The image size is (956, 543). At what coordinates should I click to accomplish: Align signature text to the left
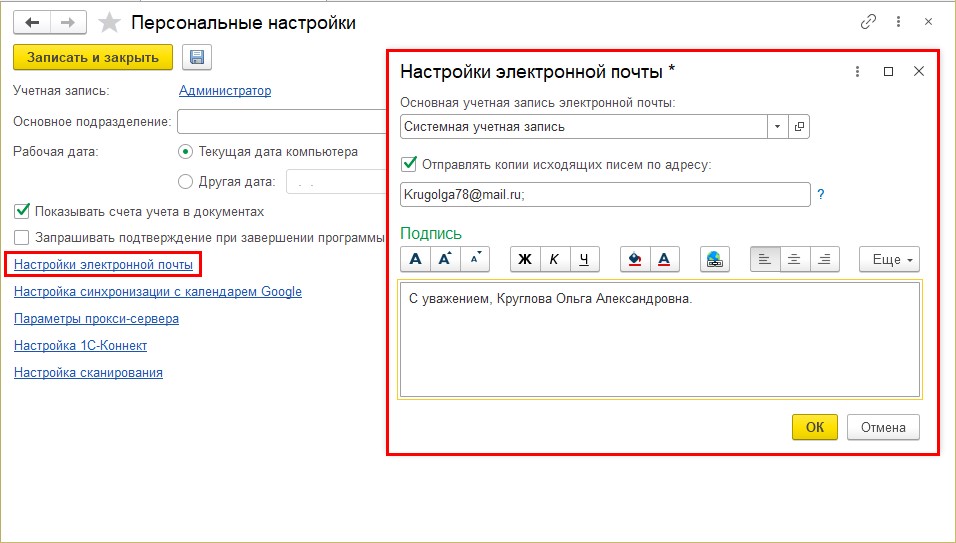pyautogui.click(x=765, y=259)
